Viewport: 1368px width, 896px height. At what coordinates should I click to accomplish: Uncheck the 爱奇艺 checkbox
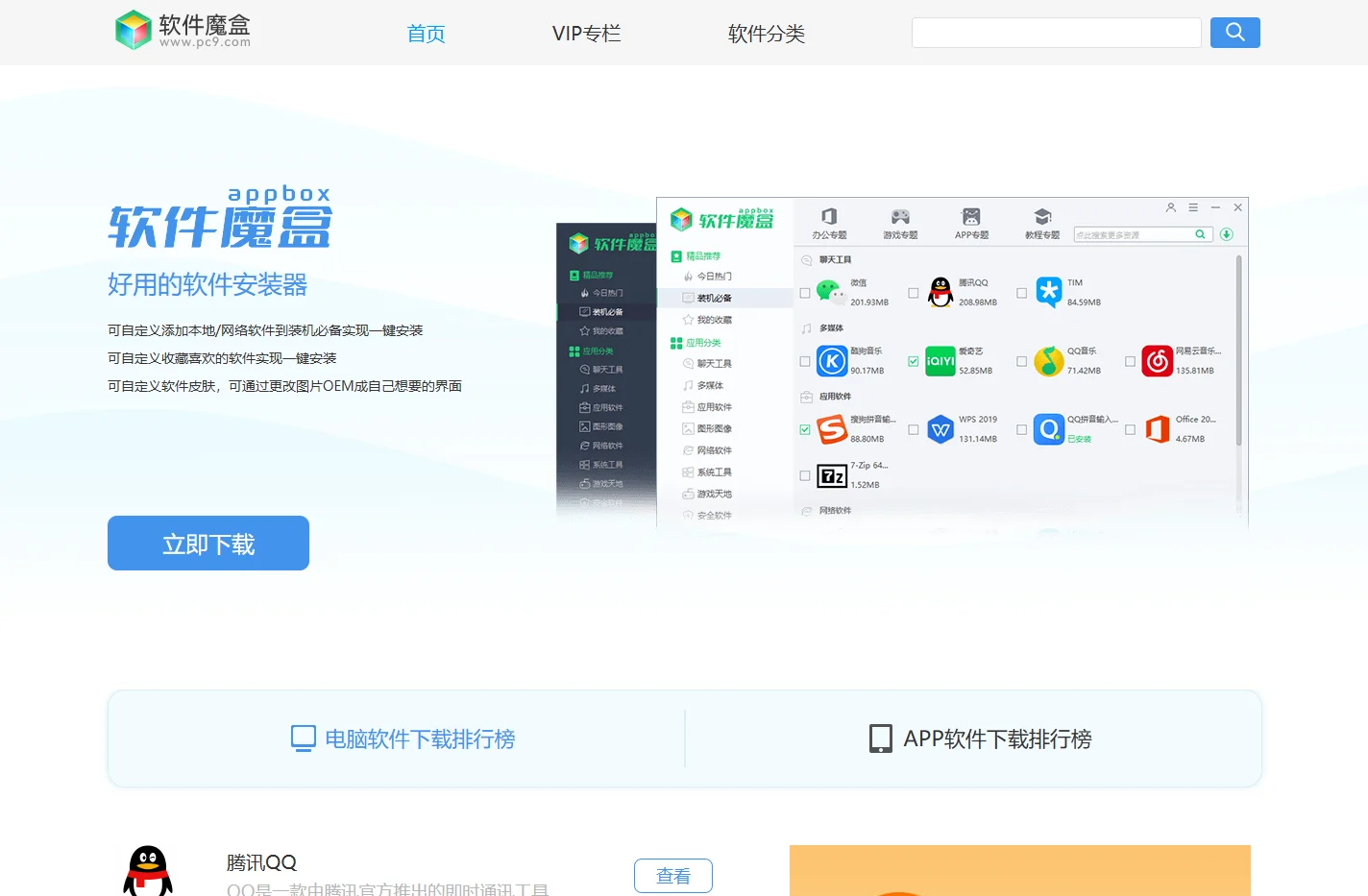pos(914,362)
